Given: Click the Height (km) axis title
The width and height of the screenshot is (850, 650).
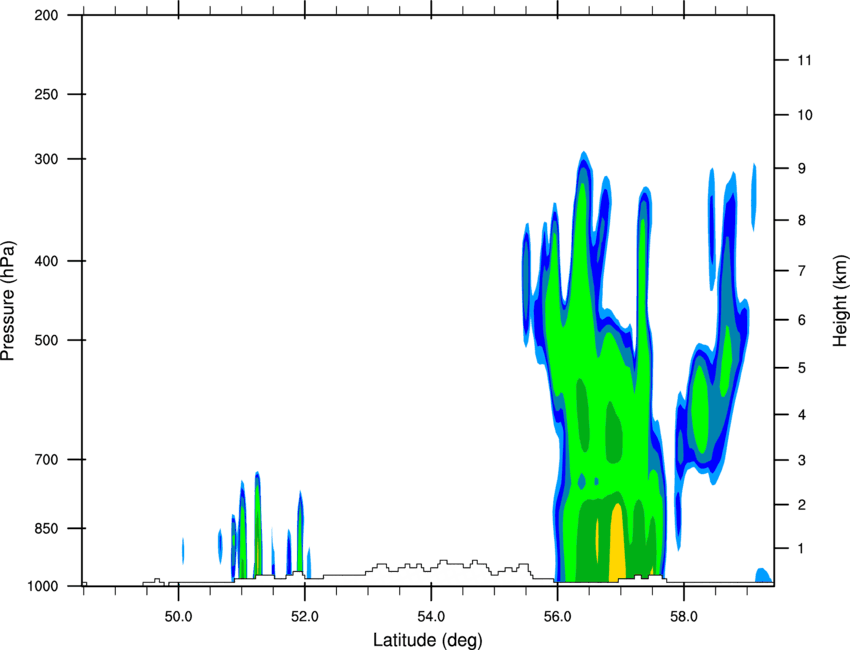Looking at the screenshot, I should coord(841,301).
